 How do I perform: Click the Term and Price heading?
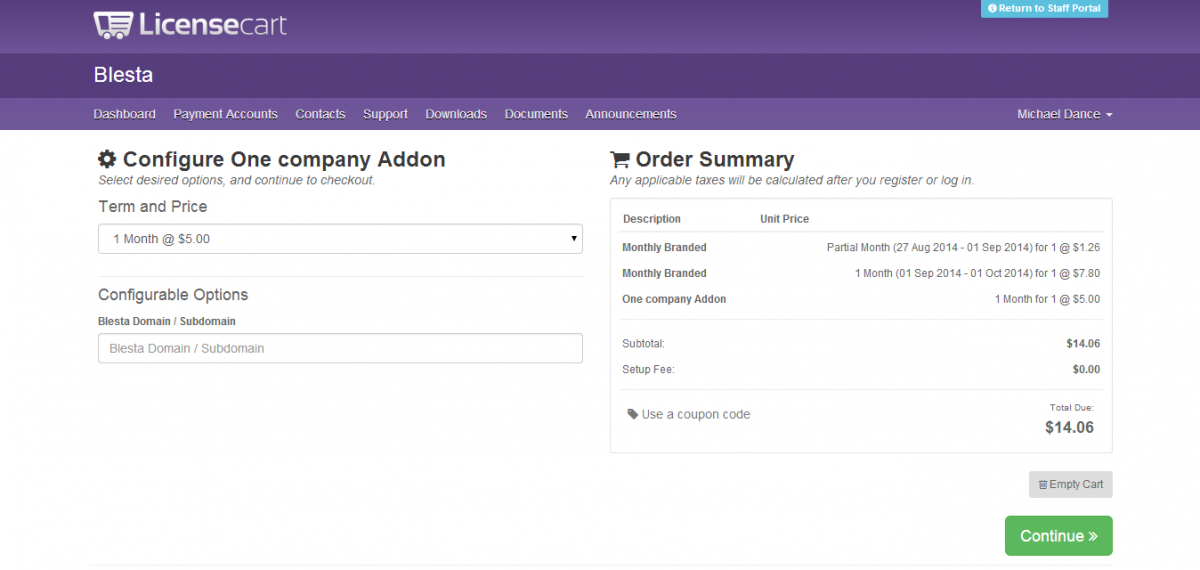coord(153,206)
